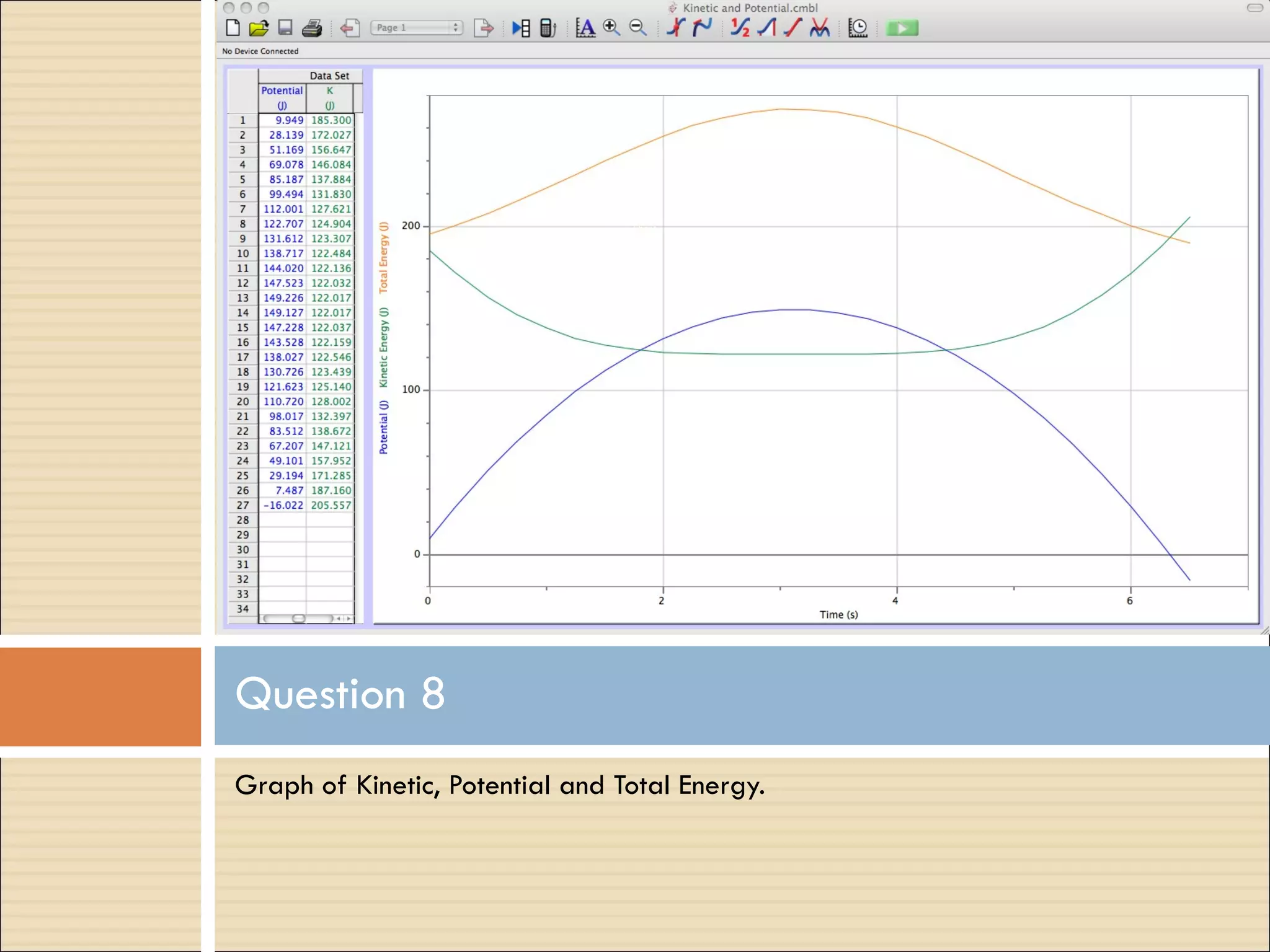Click the Potential (J) y-axis label
Image resolution: width=1270 pixels, height=952 pixels.
(x=384, y=427)
